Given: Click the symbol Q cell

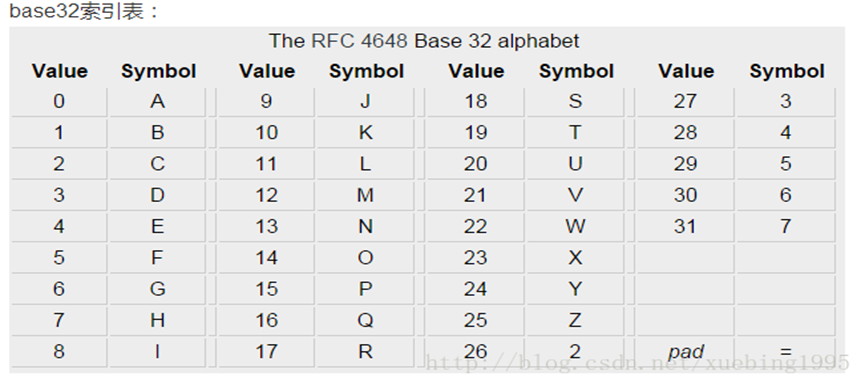Looking at the screenshot, I should [366, 320].
